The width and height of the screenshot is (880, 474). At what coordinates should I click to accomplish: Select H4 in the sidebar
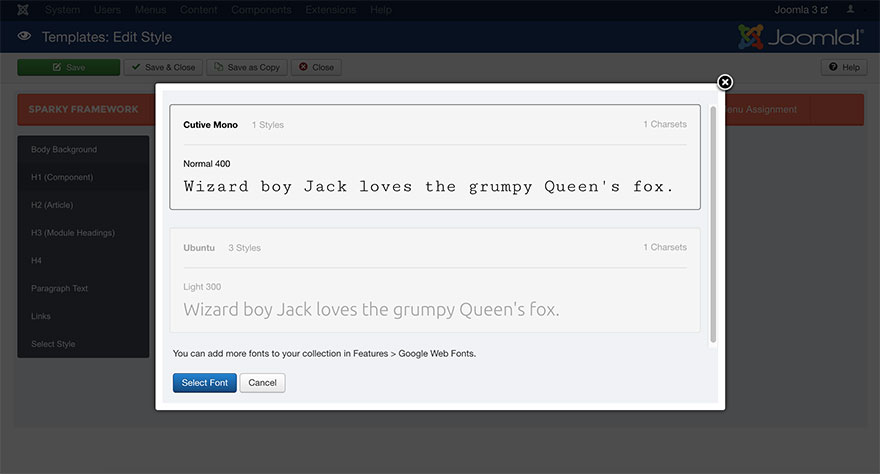(x=83, y=261)
